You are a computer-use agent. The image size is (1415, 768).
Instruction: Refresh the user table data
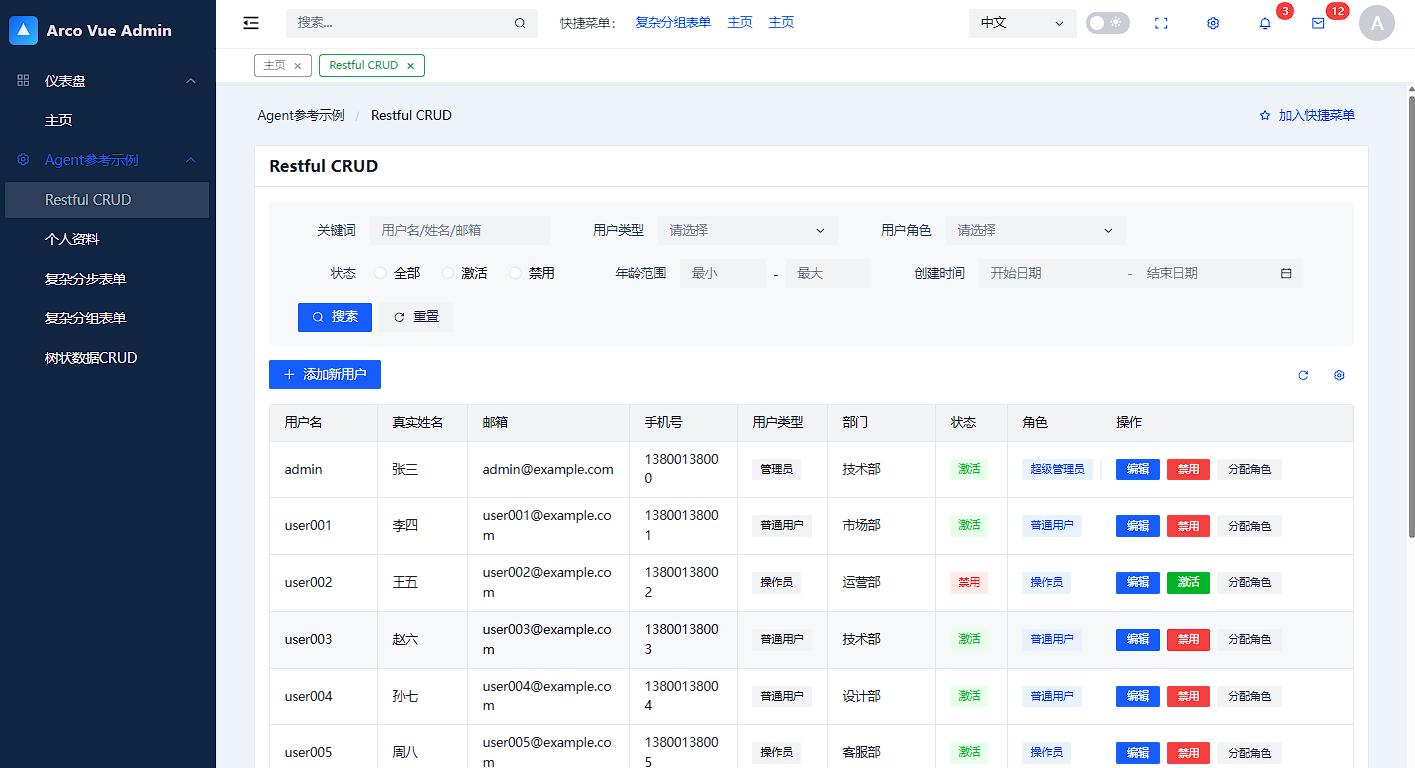coord(1303,375)
